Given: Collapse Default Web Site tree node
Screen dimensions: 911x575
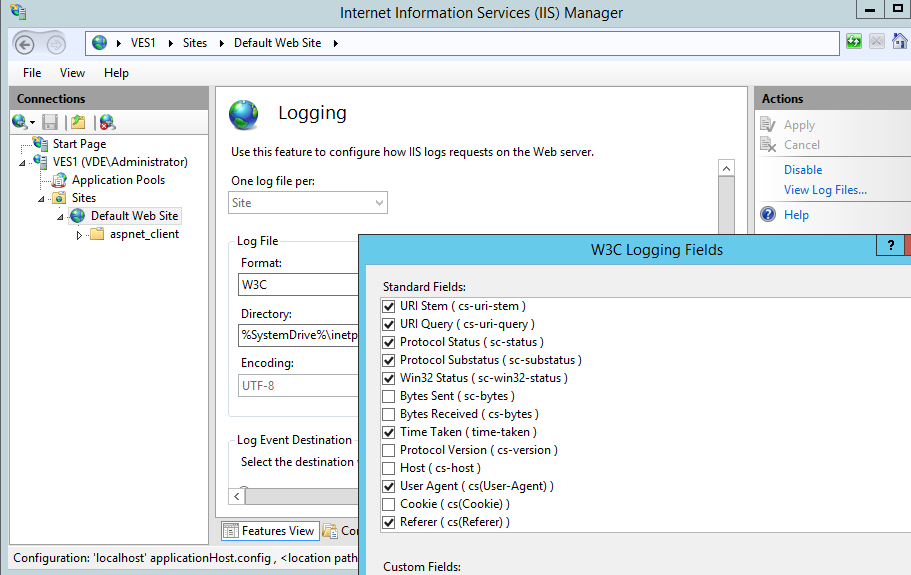Looking at the screenshot, I should pyautogui.click(x=60, y=217).
